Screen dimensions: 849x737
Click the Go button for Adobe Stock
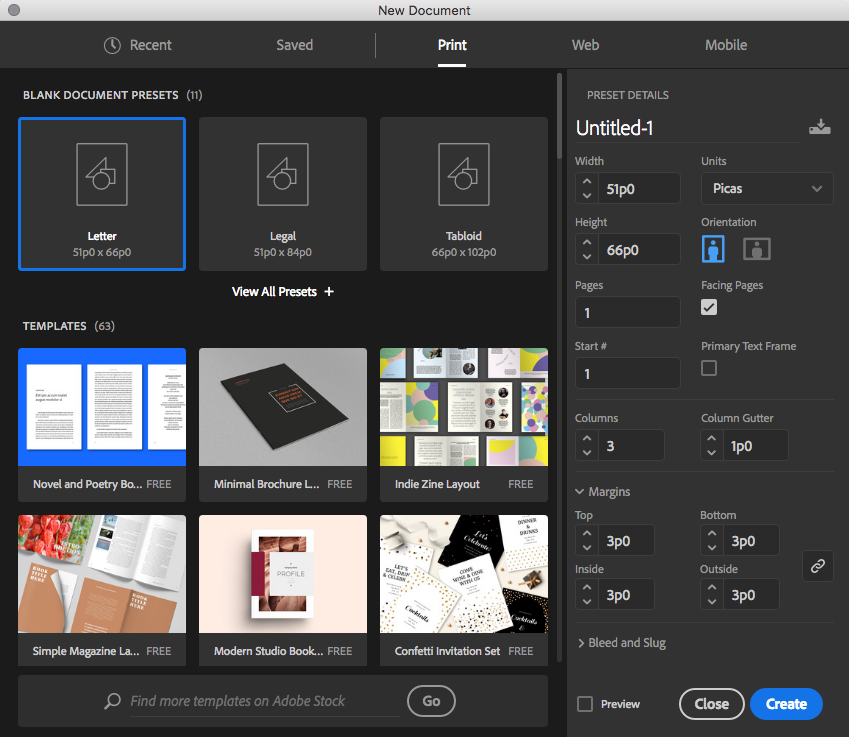431,701
